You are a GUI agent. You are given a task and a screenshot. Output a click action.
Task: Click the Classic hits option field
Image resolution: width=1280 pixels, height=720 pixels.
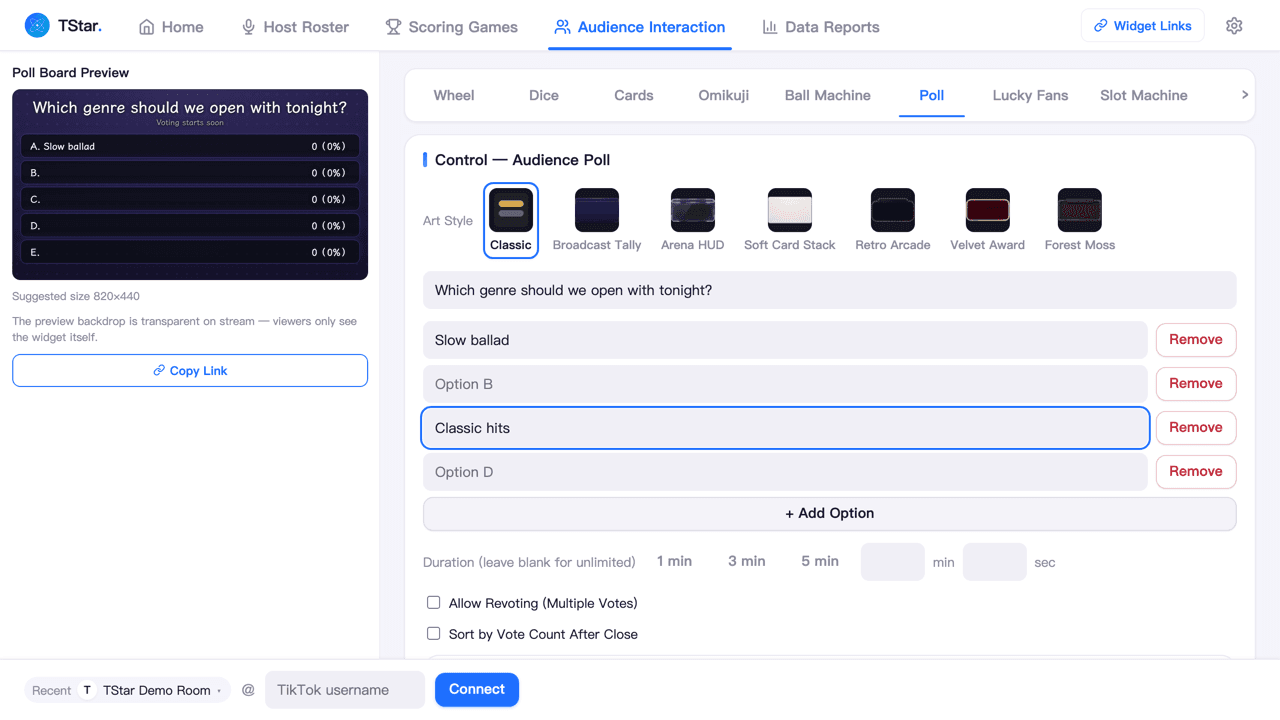click(785, 428)
